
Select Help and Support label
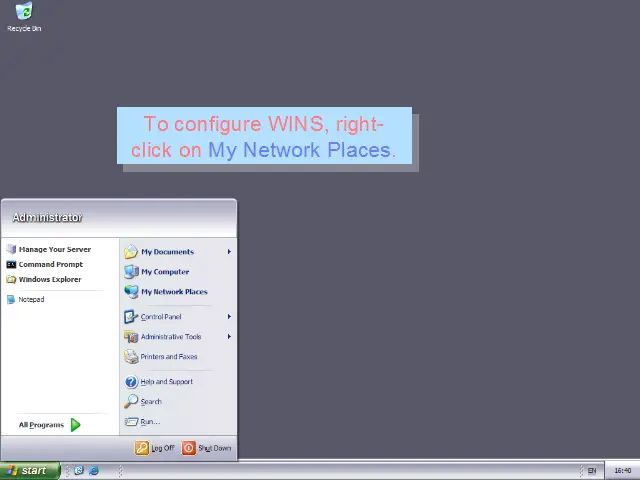pyautogui.click(x=167, y=382)
